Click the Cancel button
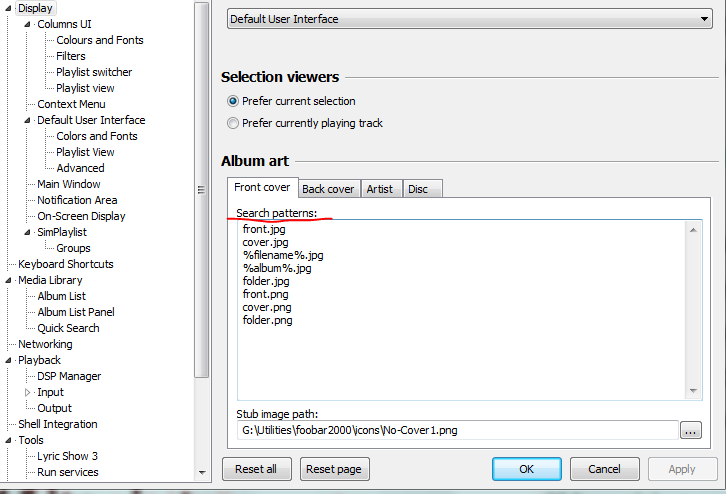Viewport: 726px width, 494px height. coord(604,469)
